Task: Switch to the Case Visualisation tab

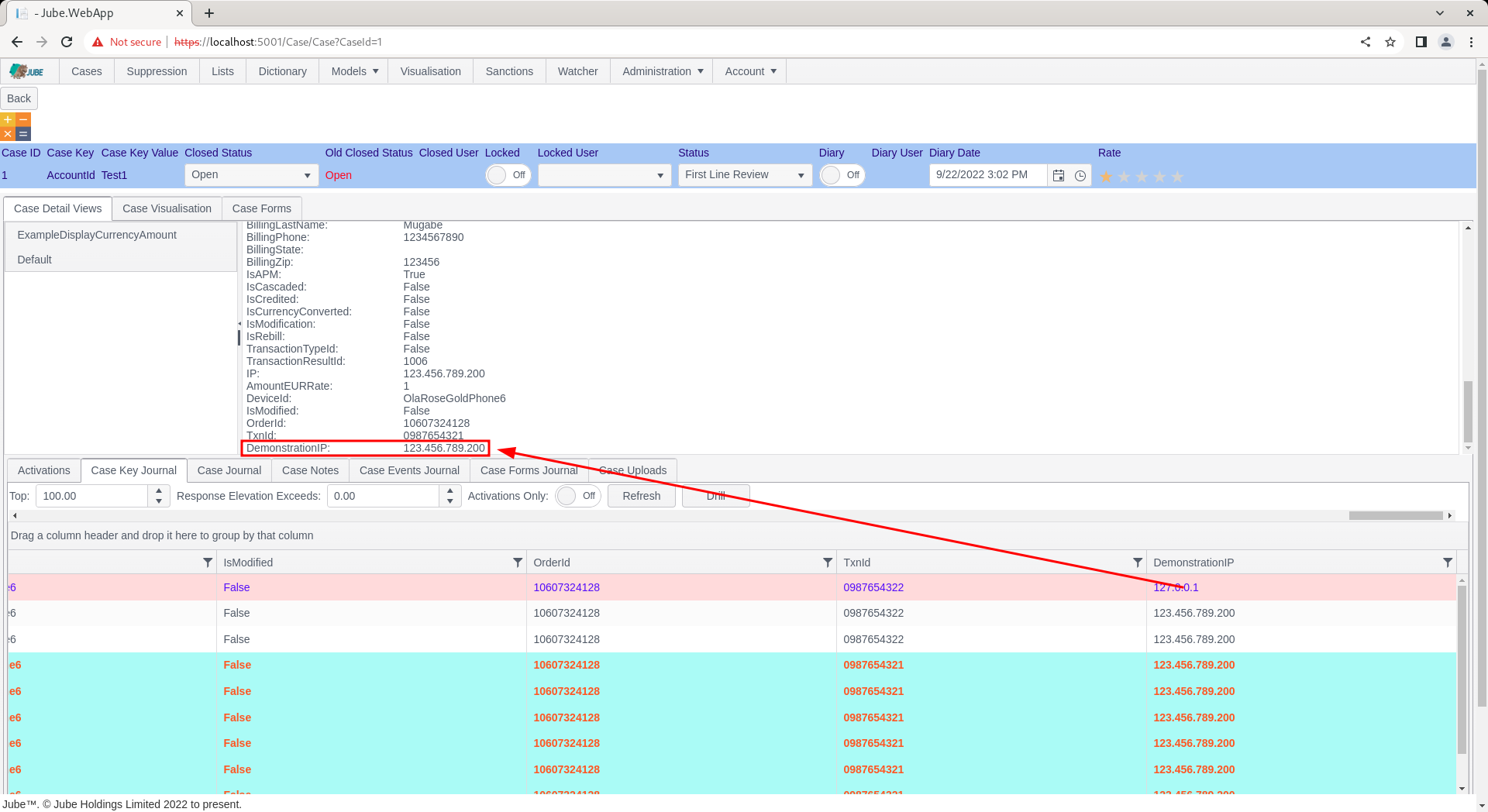Action: pyautogui.click(x=167, y=208)
